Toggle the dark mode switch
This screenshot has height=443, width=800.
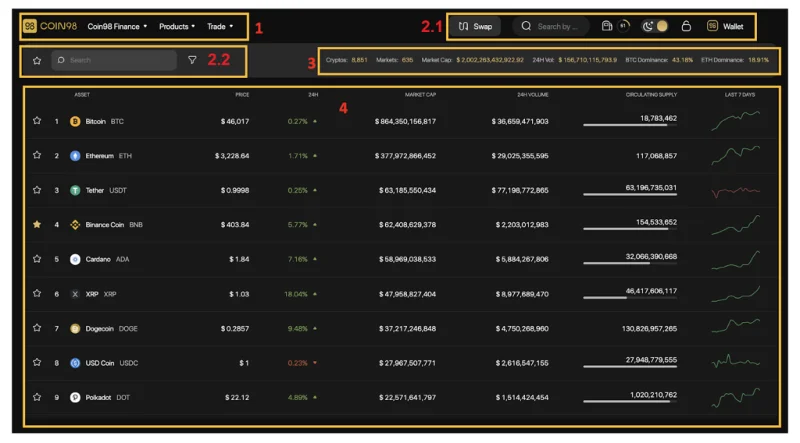point(655,26)
